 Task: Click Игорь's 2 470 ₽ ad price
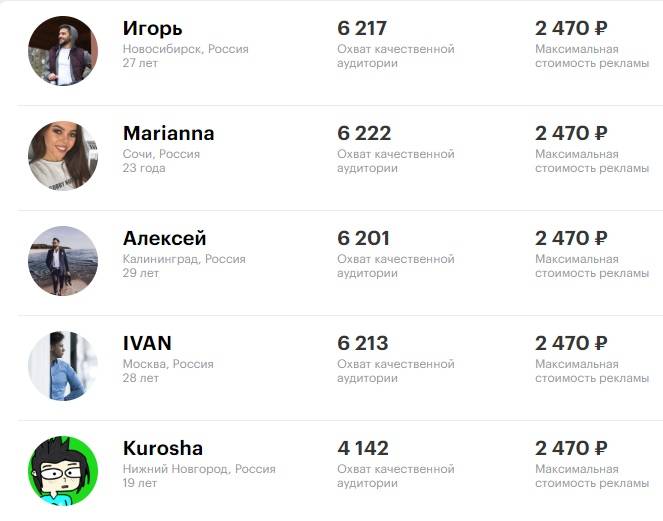point(571,28)
